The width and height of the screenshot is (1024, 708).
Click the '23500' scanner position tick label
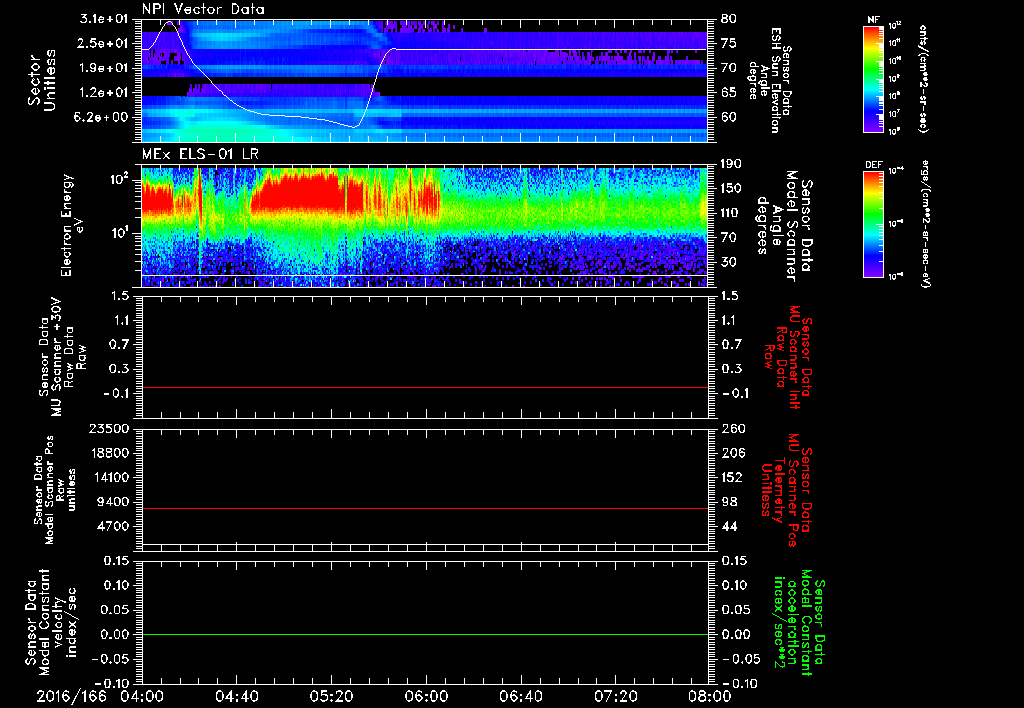(107, 429)
